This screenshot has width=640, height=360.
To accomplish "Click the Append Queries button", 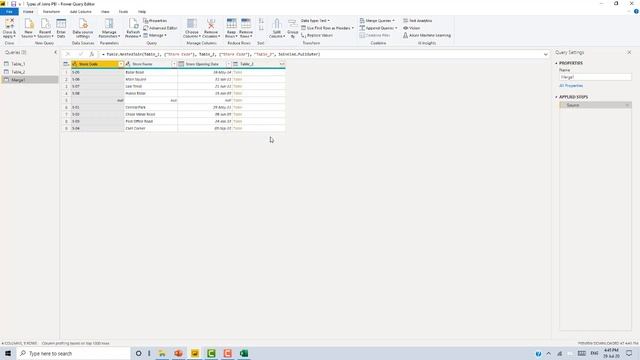I will click(x=378, y=28).
